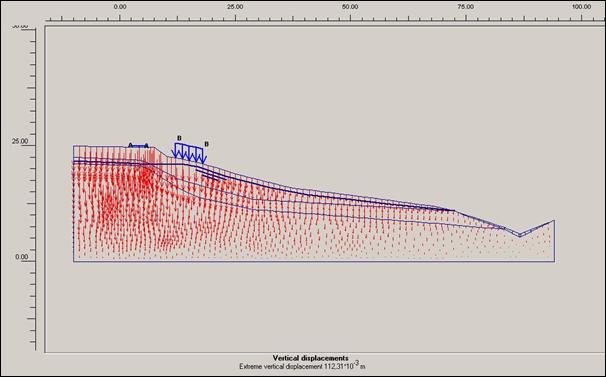Select the left 'B' load label

[179, 138]
